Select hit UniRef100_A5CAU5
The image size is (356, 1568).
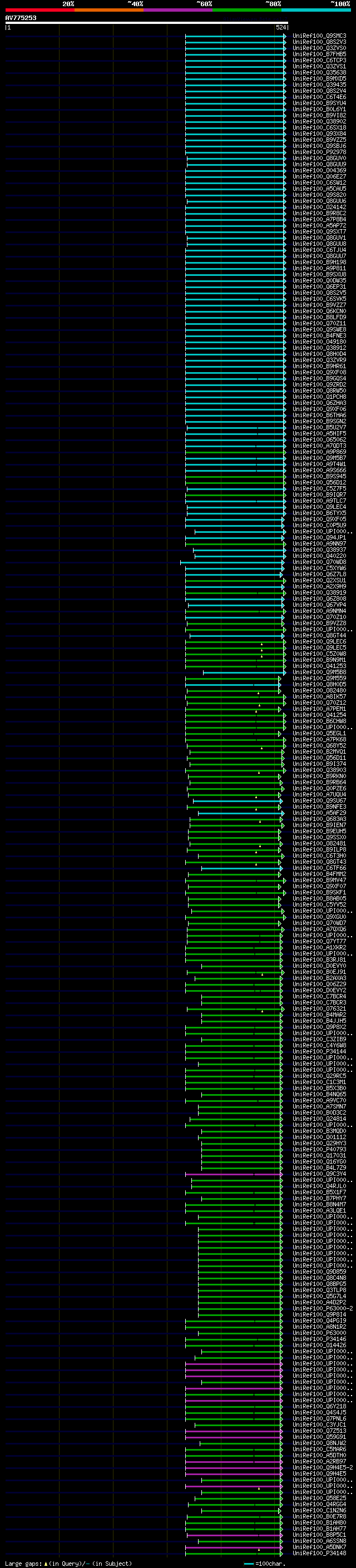(x=319, y=189)
